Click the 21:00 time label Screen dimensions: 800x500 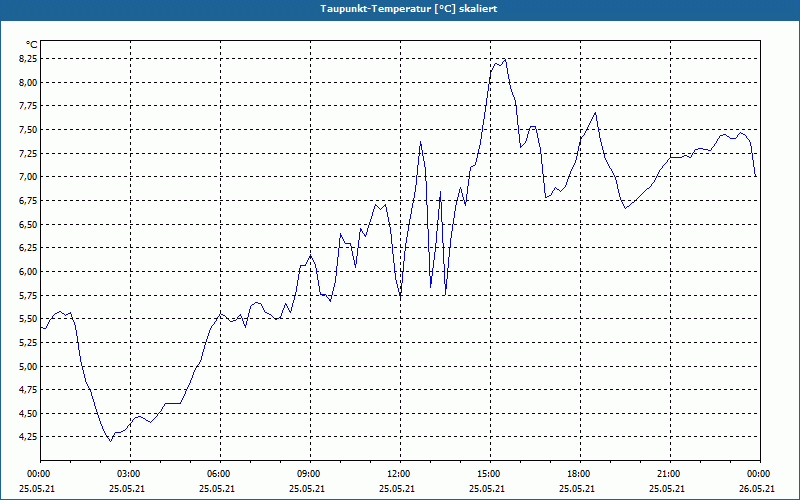(x=670, y=474)
